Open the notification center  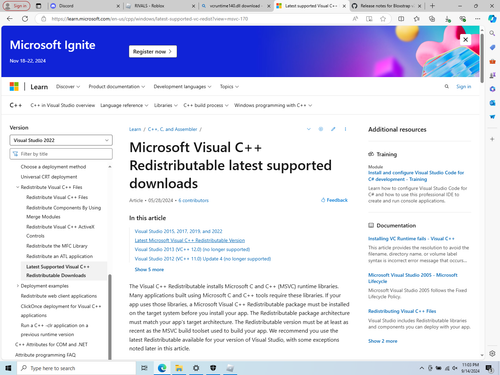pos(489,368)
